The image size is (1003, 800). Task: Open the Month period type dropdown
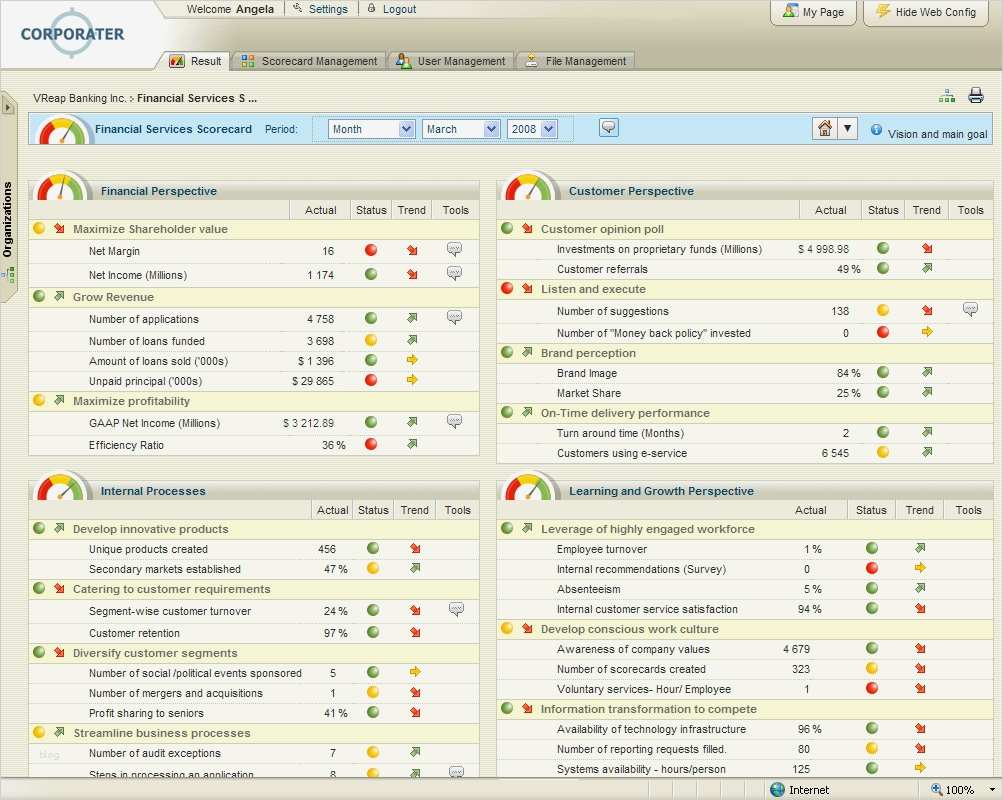371,129
